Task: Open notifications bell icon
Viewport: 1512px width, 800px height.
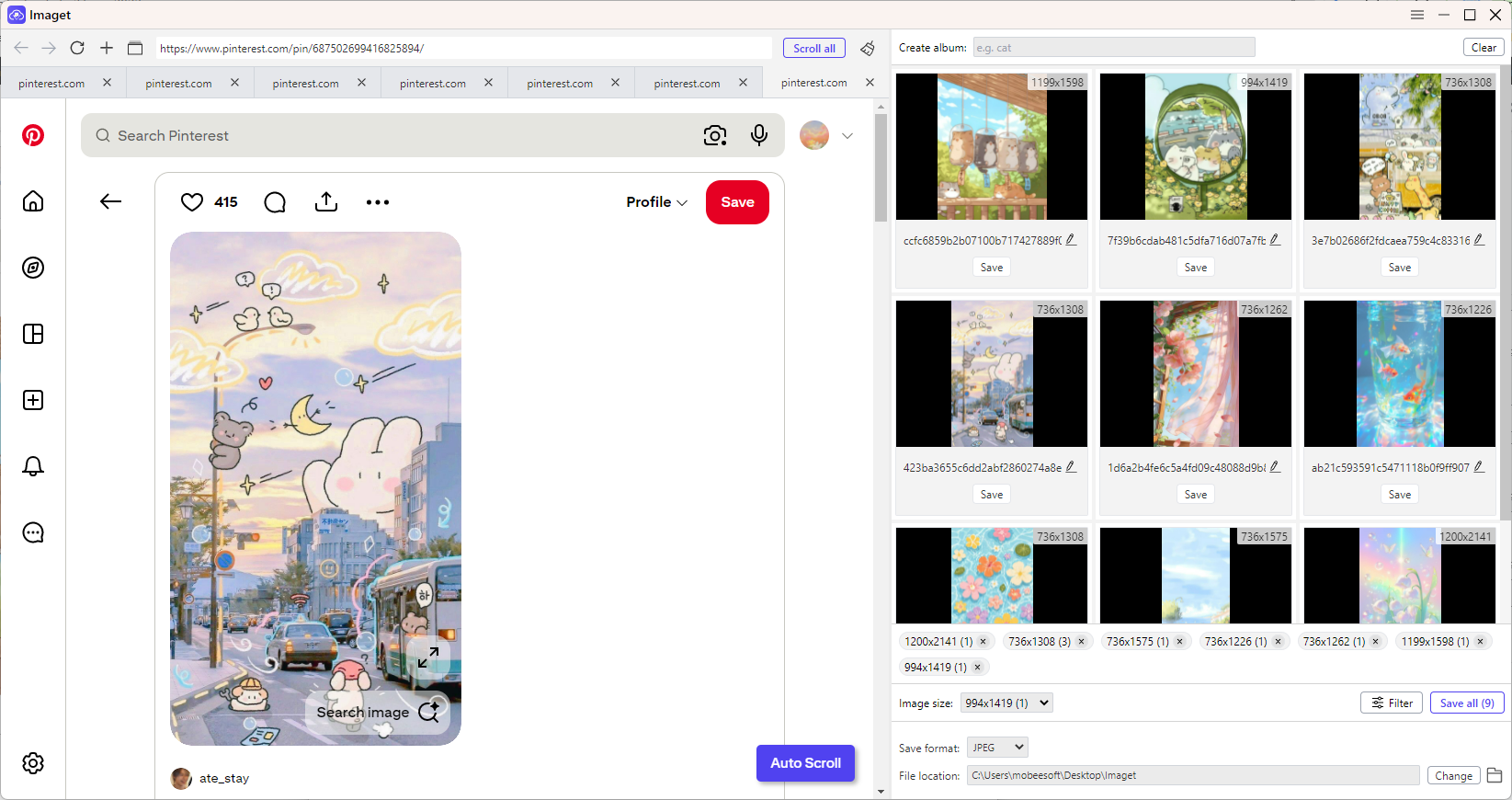Action: (x=33, y=466)
